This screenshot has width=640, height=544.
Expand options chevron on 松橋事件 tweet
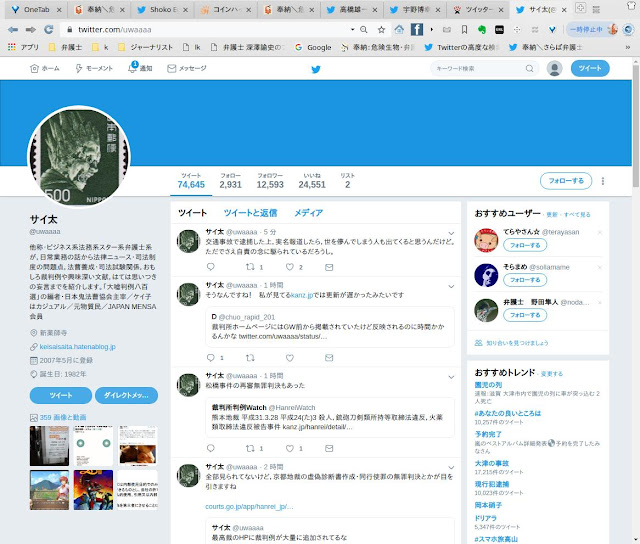coord(451,377)
